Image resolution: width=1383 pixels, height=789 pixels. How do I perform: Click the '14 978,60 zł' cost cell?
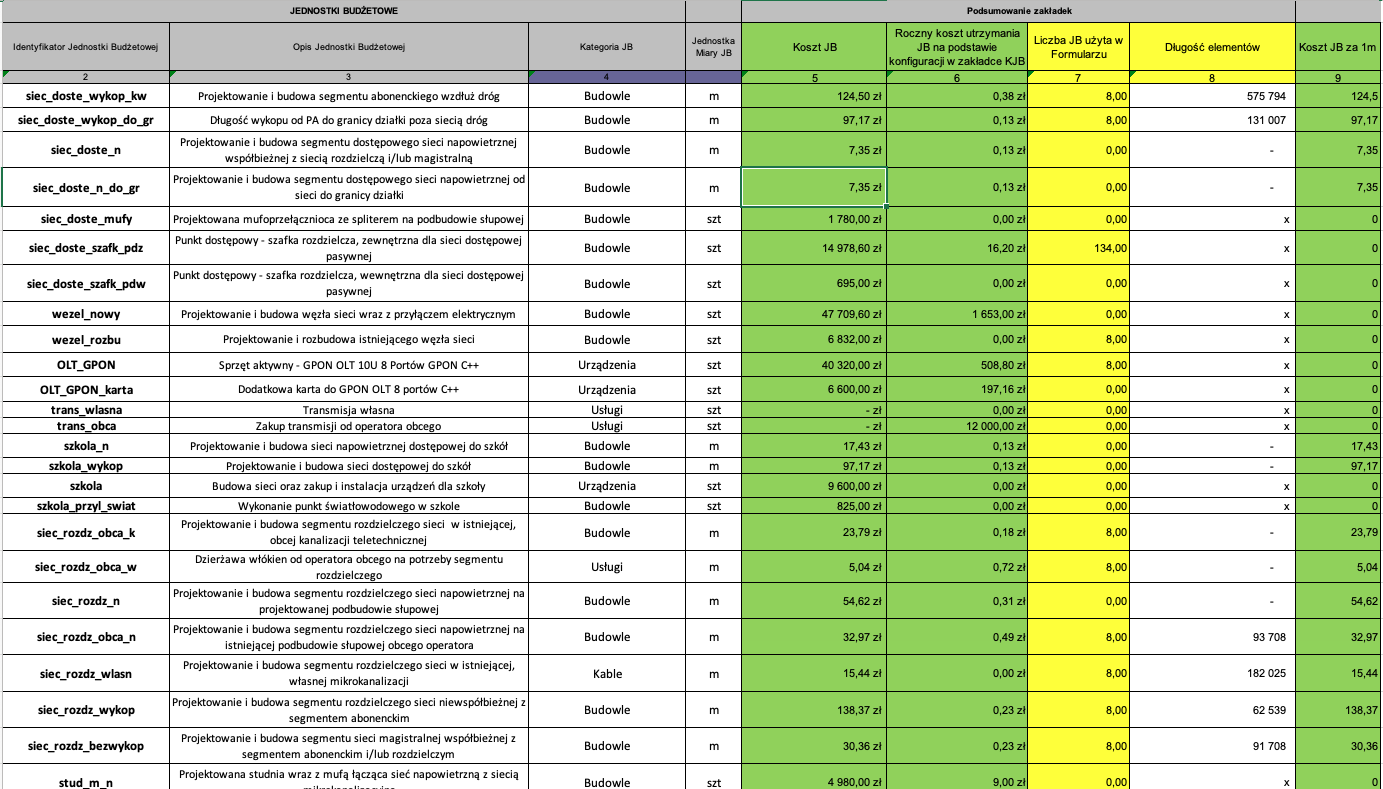tap(814, 248)
